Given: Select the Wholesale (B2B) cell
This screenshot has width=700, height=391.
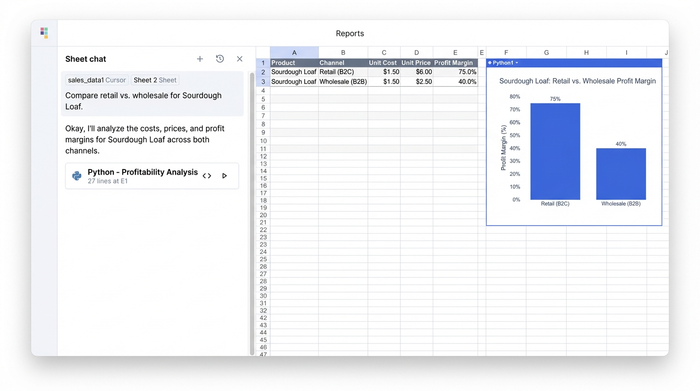Looking at the screenshot, I should 343,82.
